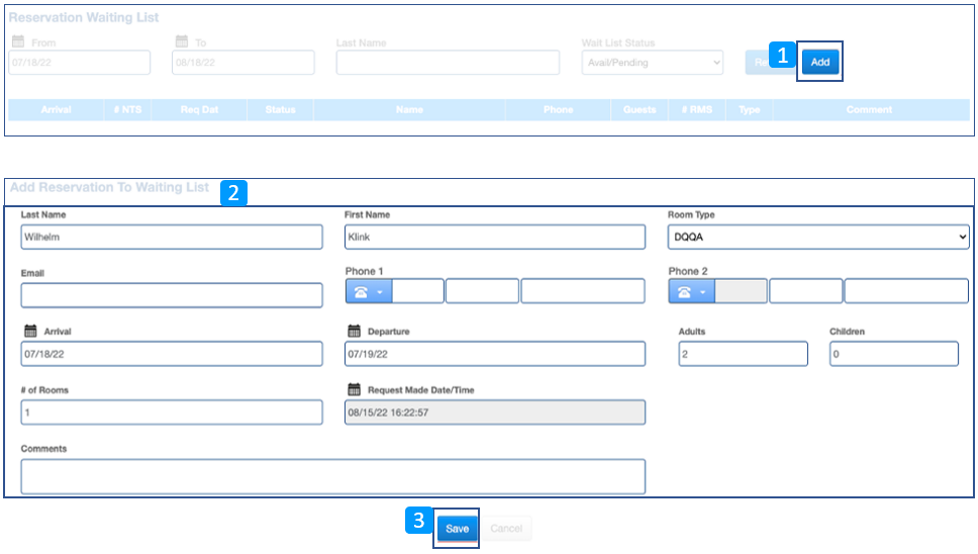Click the Departure calendar icon
The image size is (978, 554).
click(354, 331)
